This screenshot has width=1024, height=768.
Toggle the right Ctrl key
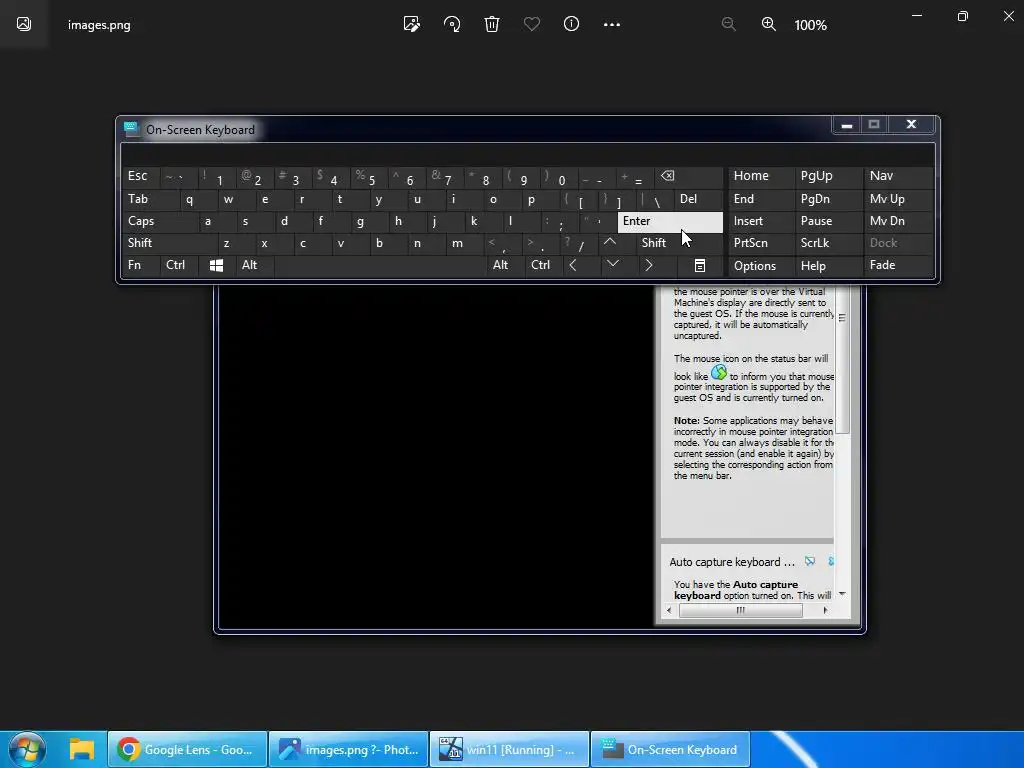click(544, 265)
